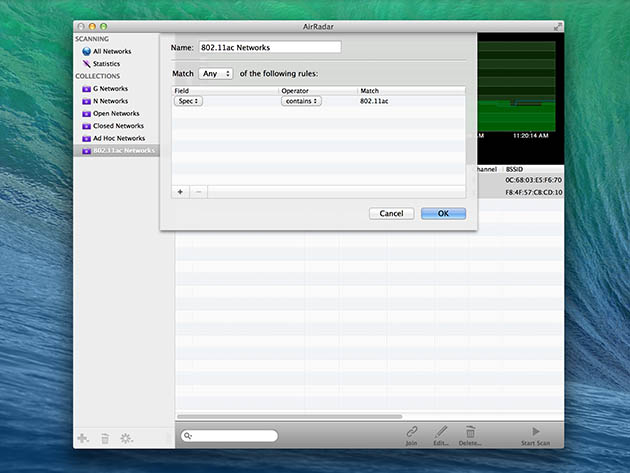Confirm collection with OK button
Screen dimensions: 630x473
(x=443, y=213)
